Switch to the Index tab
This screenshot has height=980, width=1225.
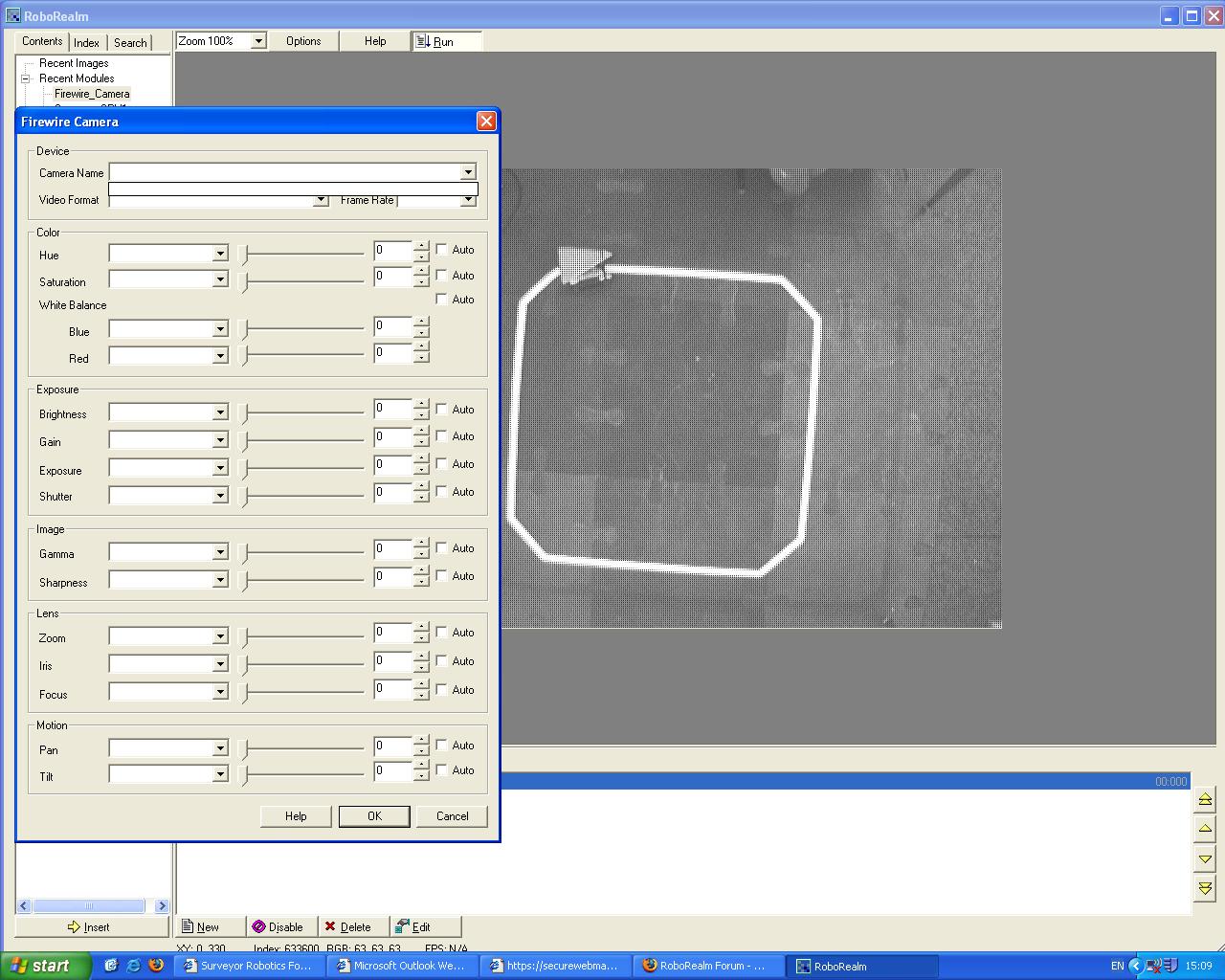(x=86, y=42)
